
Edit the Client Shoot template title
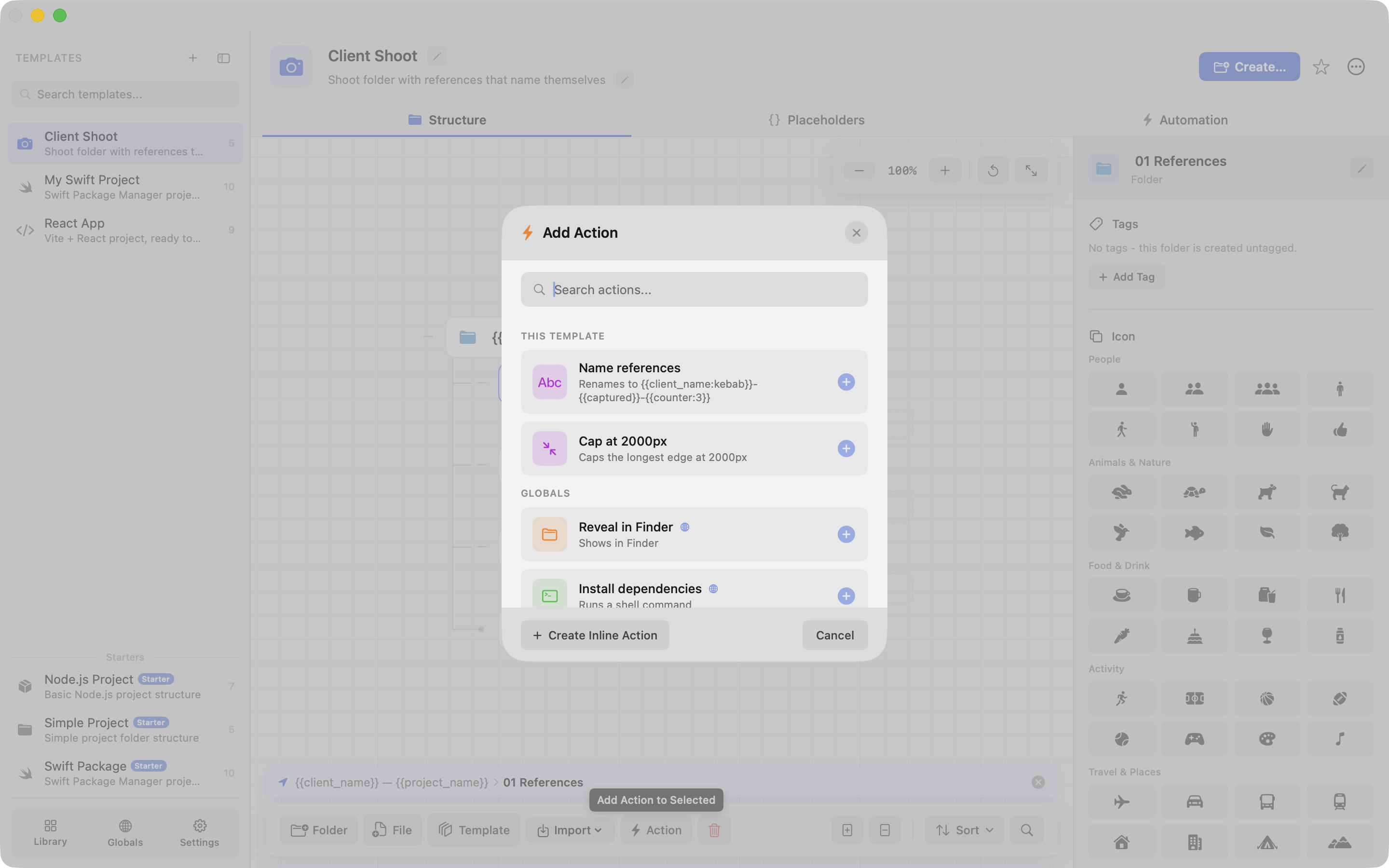[x=437, y=55]
